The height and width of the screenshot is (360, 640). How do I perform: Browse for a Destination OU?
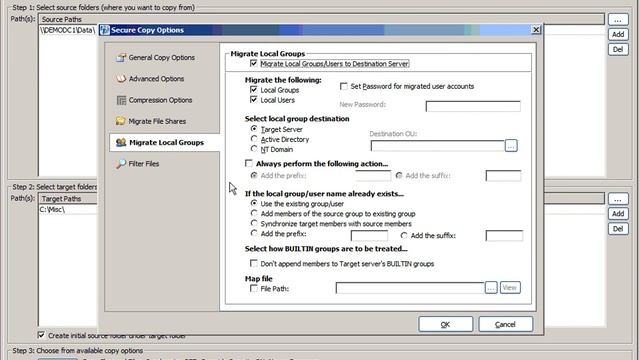pyautogui.click(x=511, y=146)
